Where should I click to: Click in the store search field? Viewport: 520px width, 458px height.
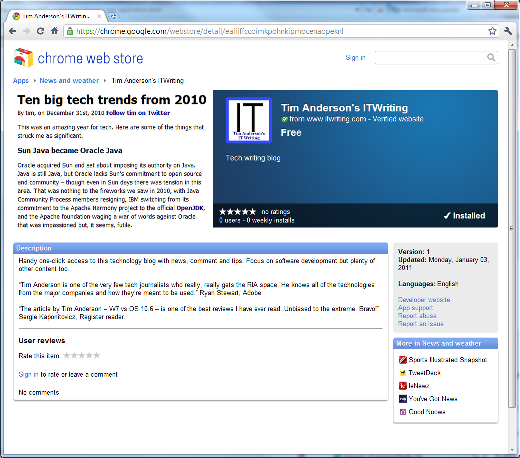[x=430, y=57]
